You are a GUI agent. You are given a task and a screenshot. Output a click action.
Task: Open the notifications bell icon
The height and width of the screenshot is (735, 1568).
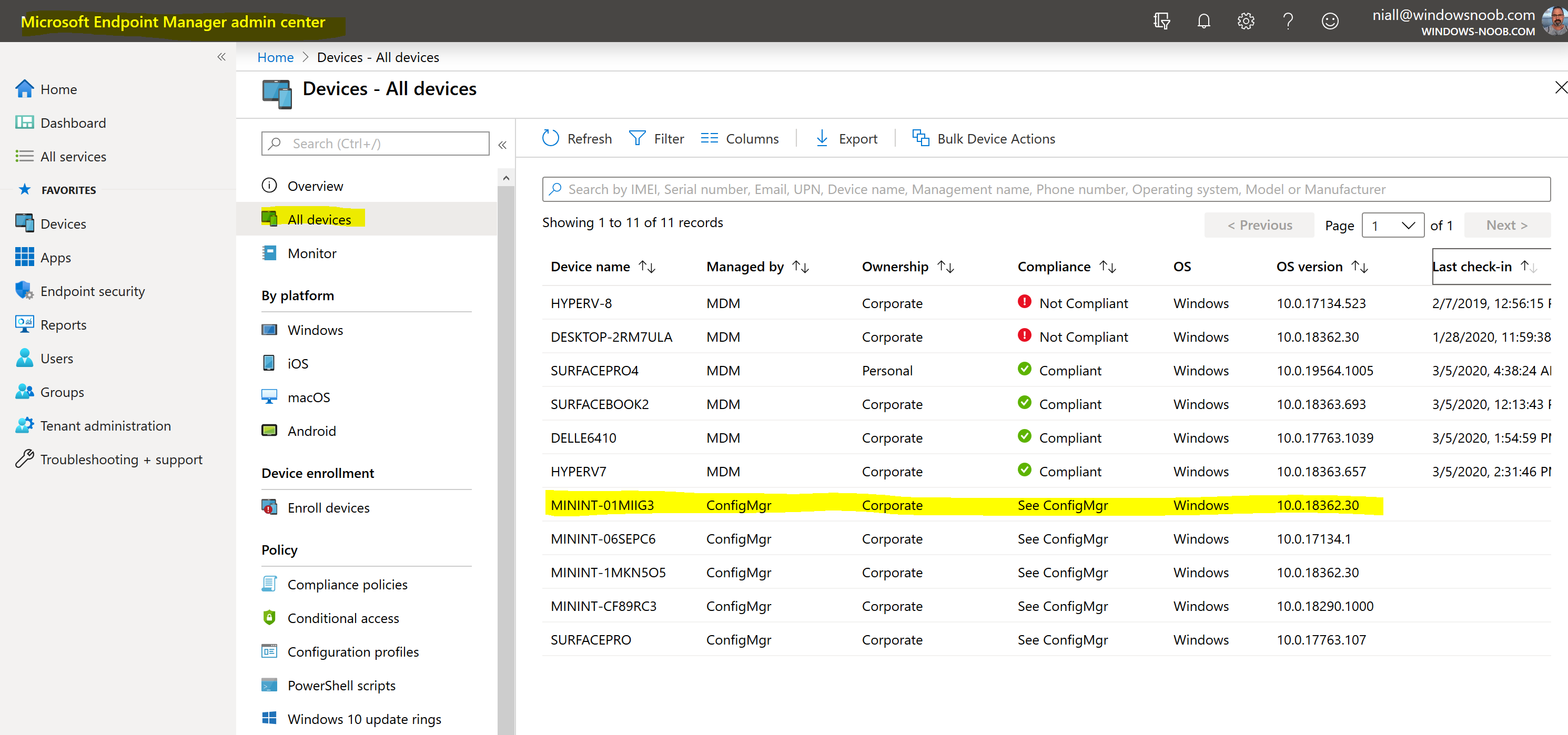click(1203, 22)
